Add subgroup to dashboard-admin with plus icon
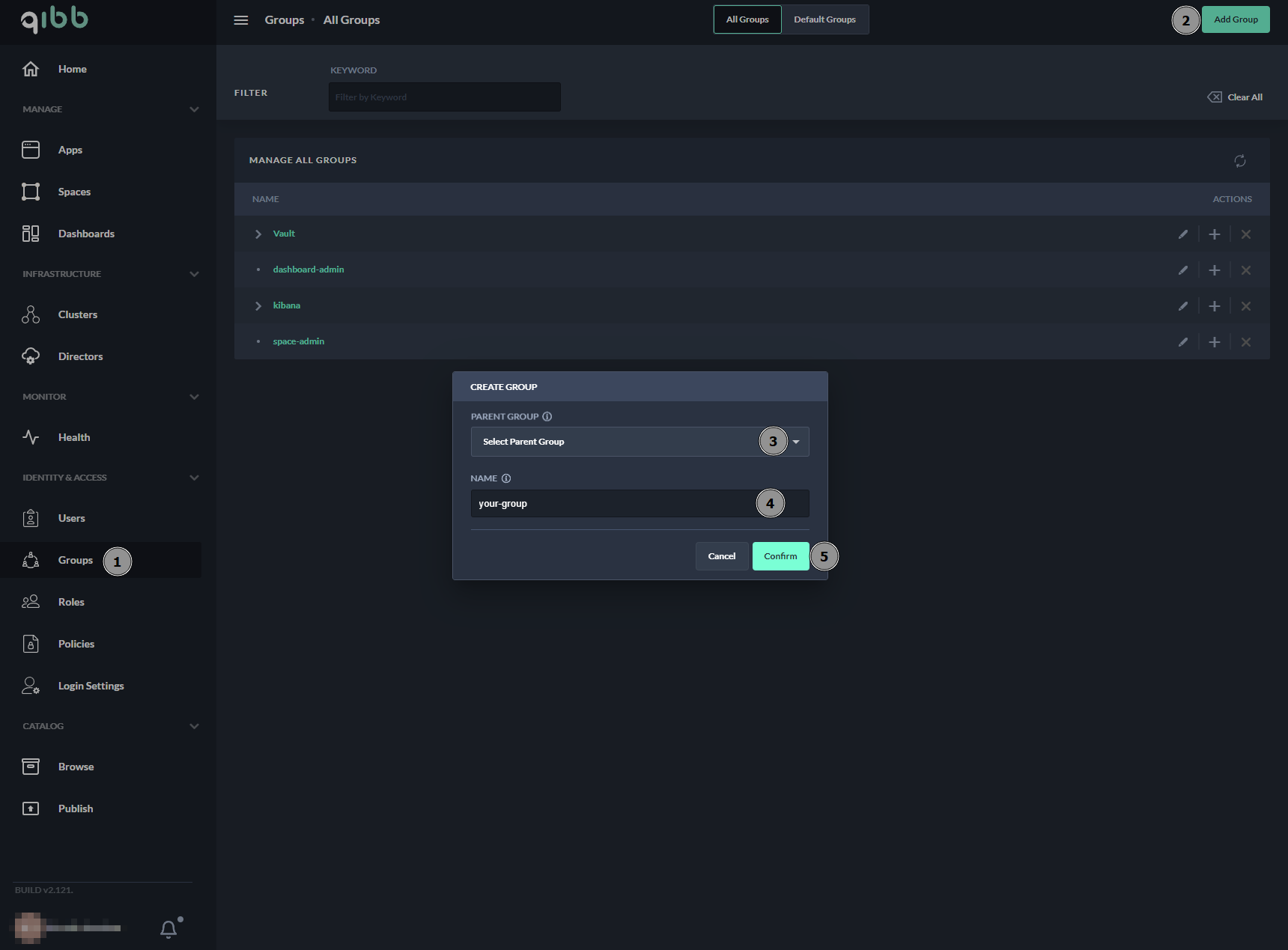 pos(1214,270)
